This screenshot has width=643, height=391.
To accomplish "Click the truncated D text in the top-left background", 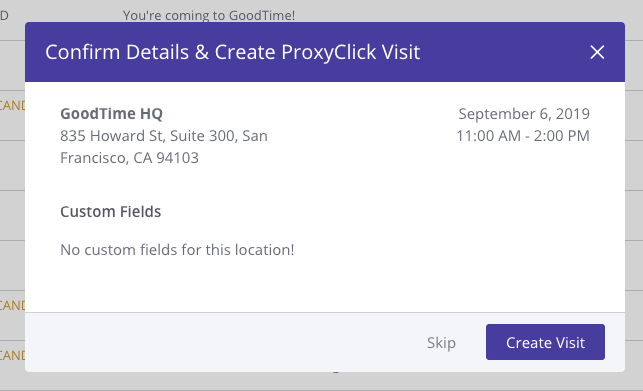I will 4,16.
